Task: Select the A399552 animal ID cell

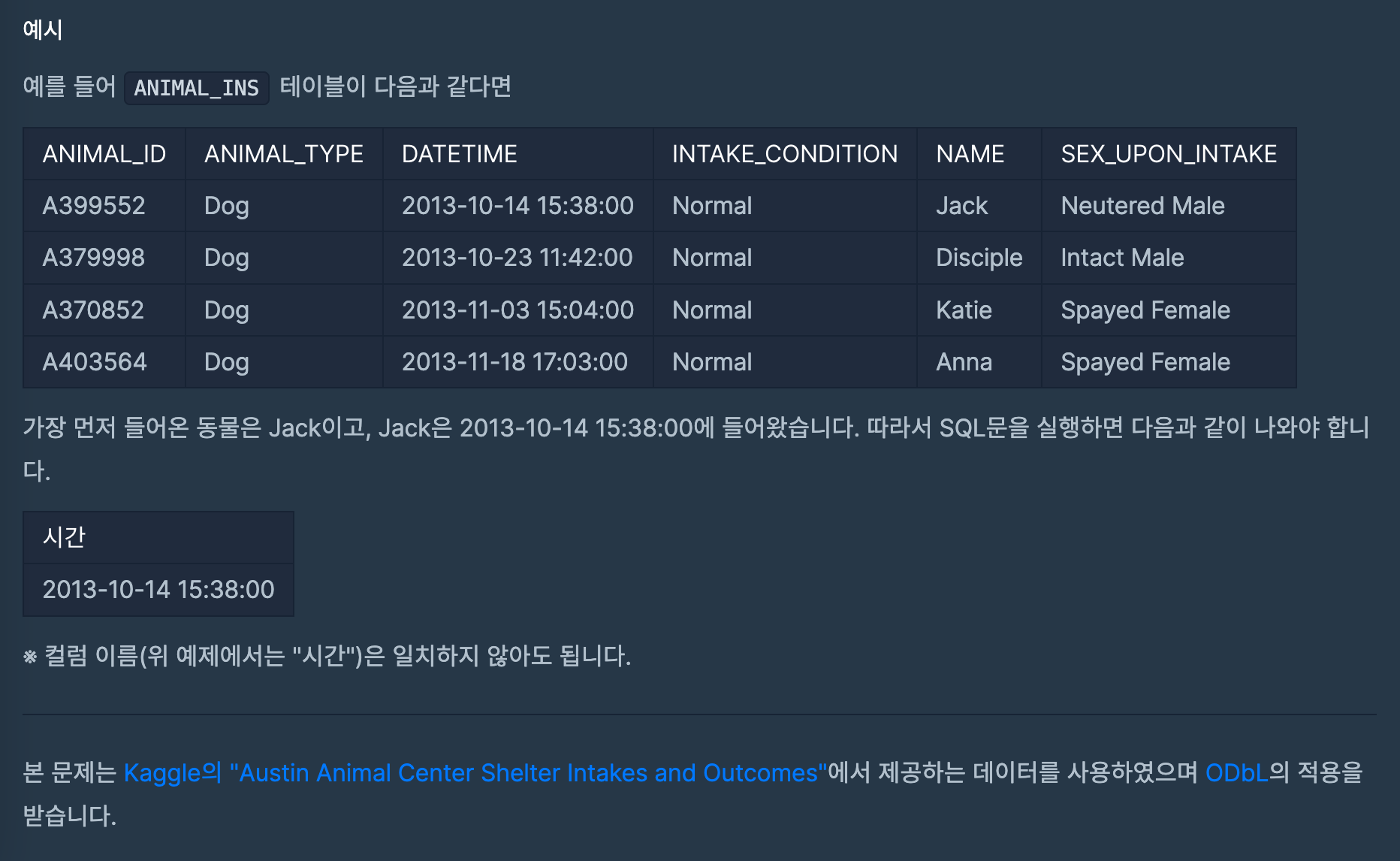Action: pos(94,206)
